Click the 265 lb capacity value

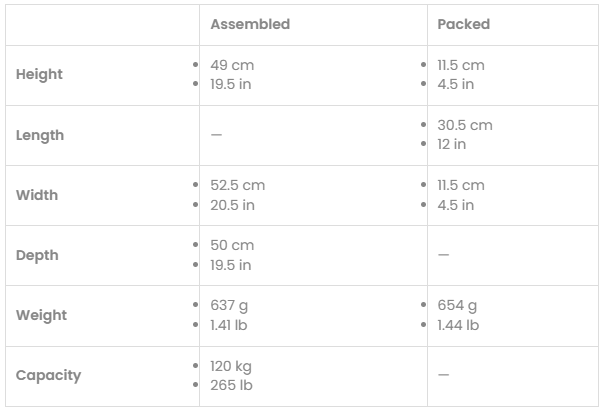pos(231,385)
